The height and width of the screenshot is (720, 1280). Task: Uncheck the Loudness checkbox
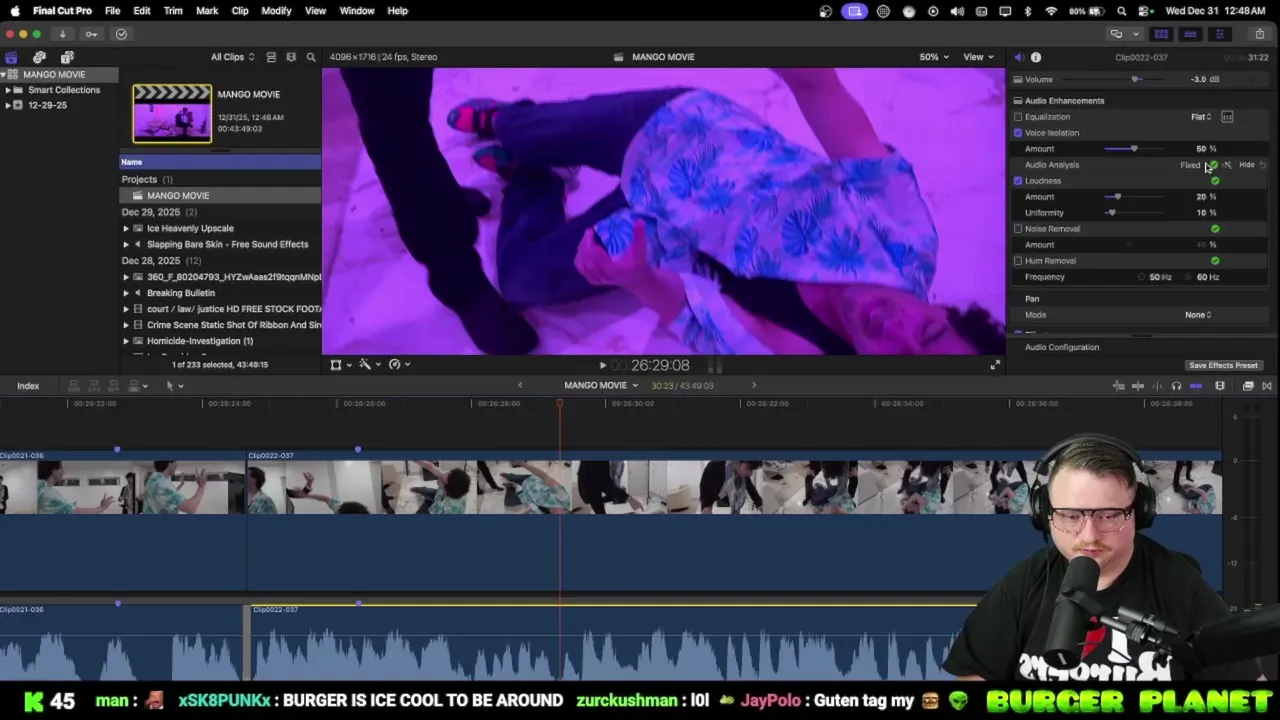[1018, 181]
